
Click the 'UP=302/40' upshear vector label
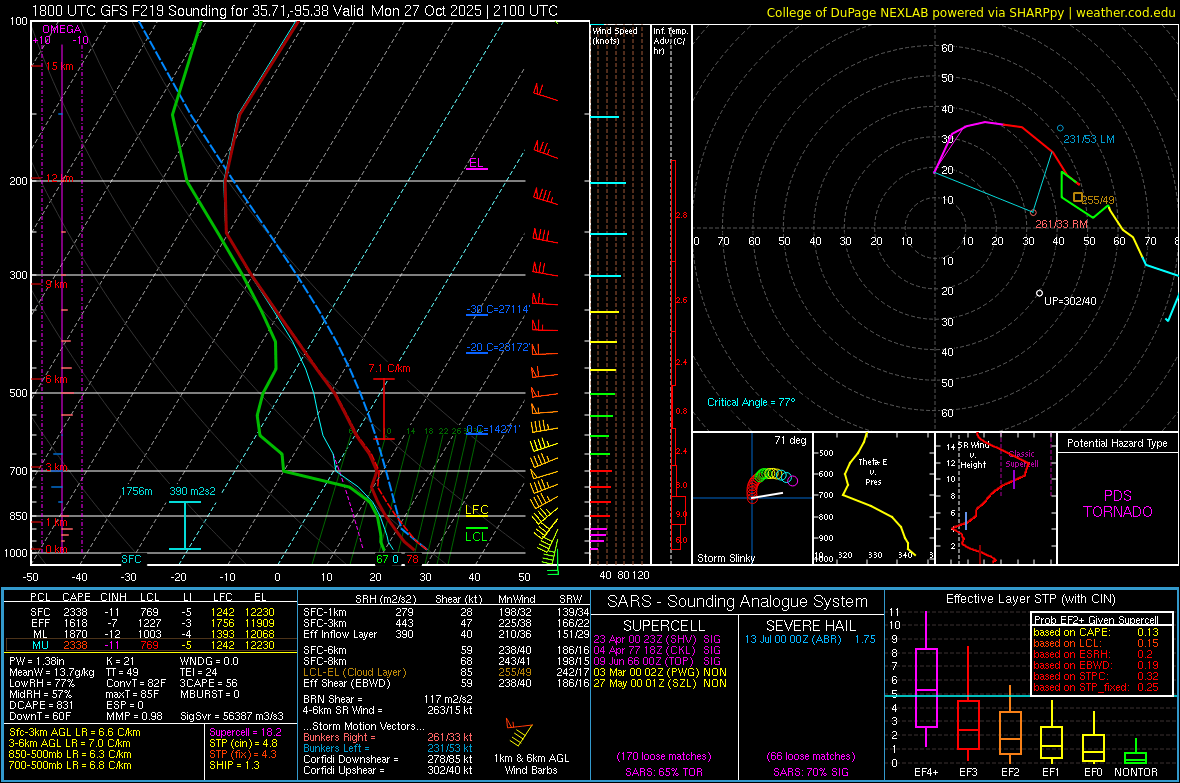point(1070,301)
